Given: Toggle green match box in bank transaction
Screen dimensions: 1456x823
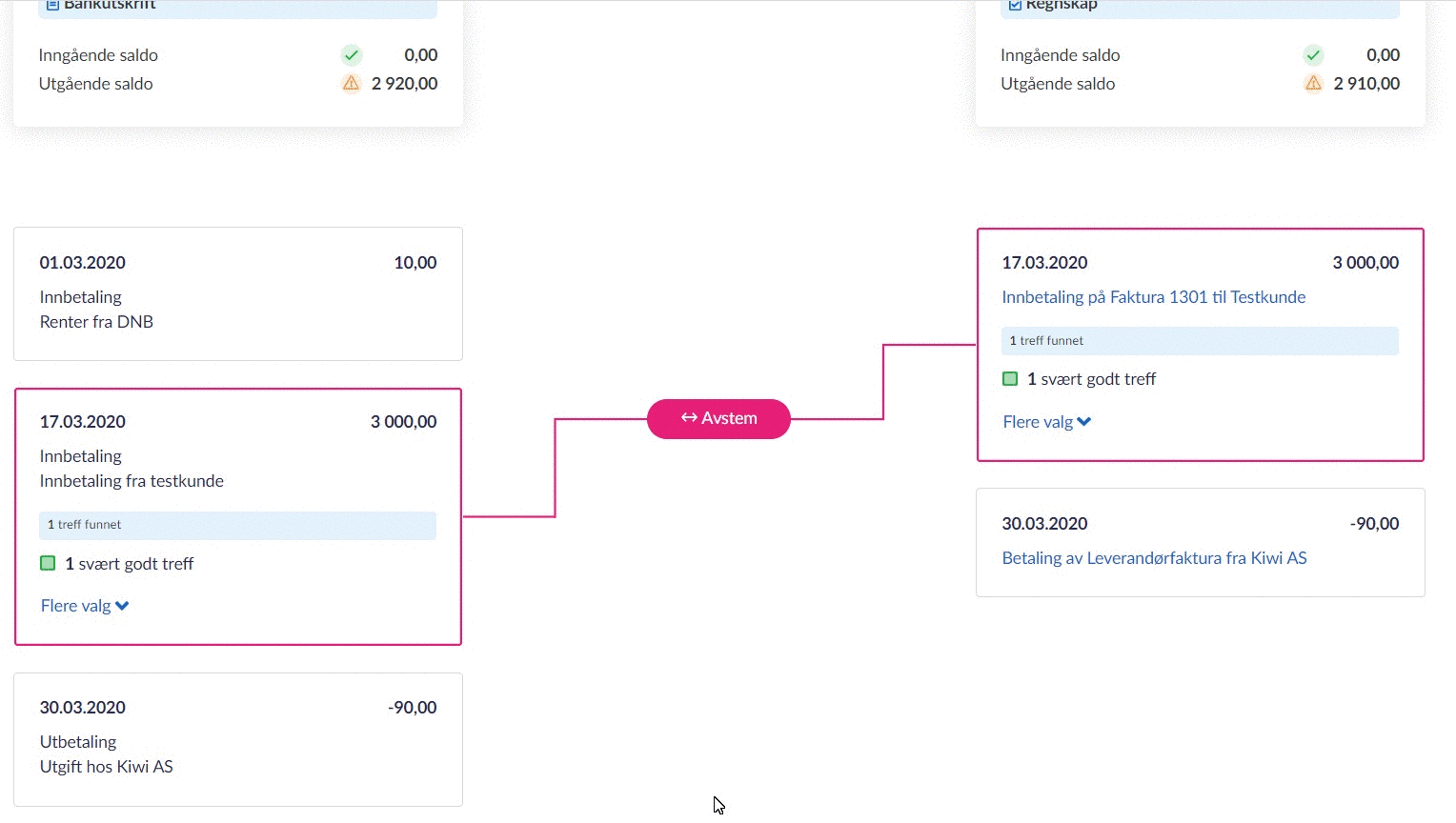Looking at the screenshot, I should tap(48, 563).
